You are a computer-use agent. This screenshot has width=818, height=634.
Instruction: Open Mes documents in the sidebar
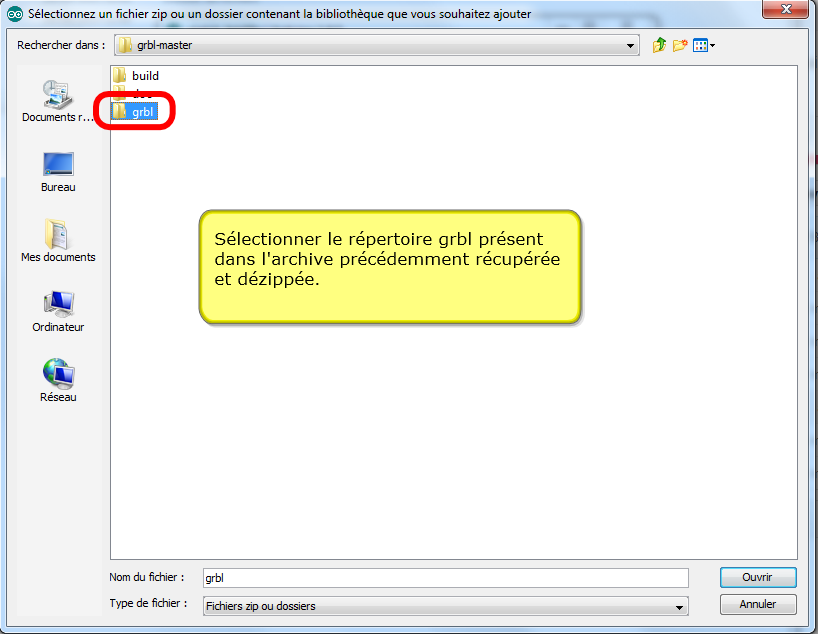tap(58, 242)
